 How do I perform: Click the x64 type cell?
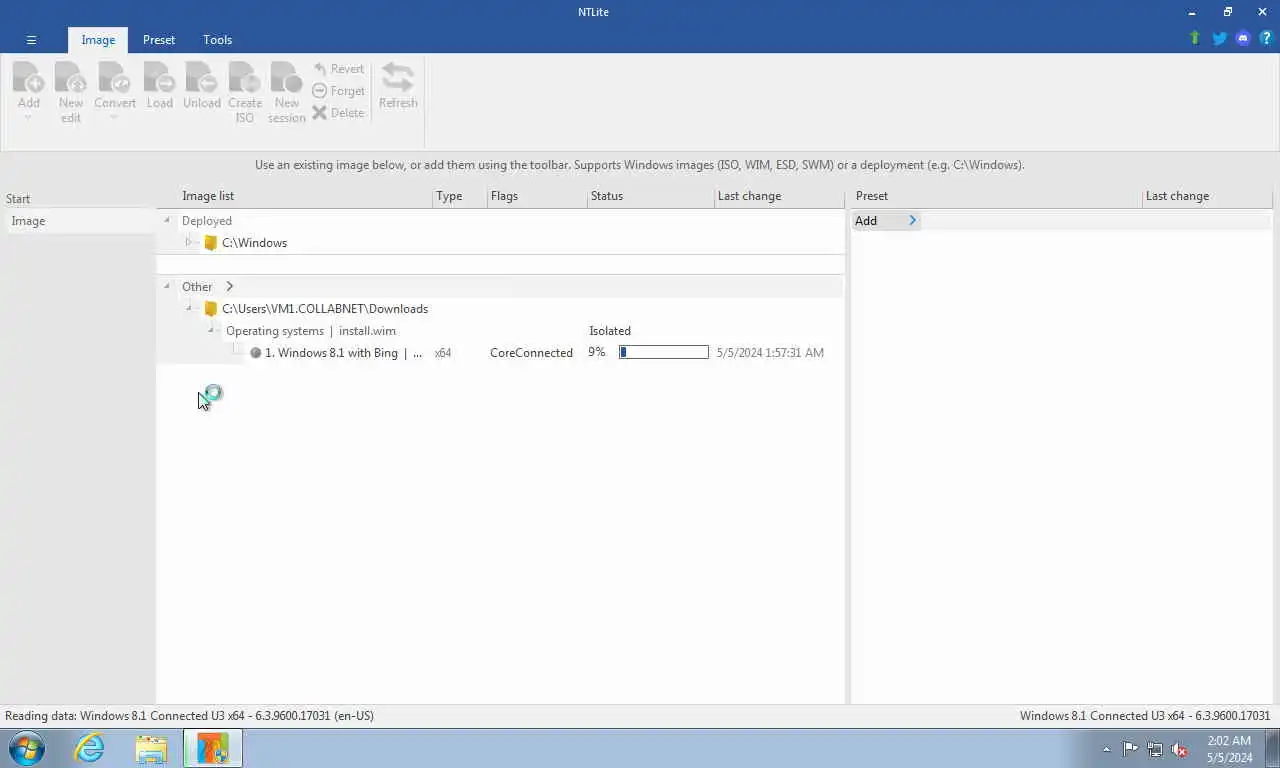pyautogui.click(x=443, y=353)
